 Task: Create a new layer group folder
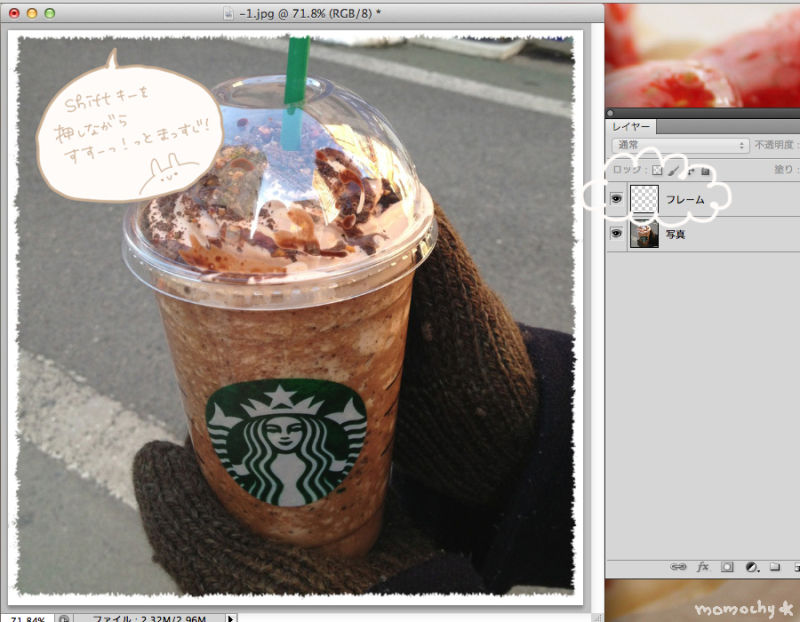tap(774, 567)
